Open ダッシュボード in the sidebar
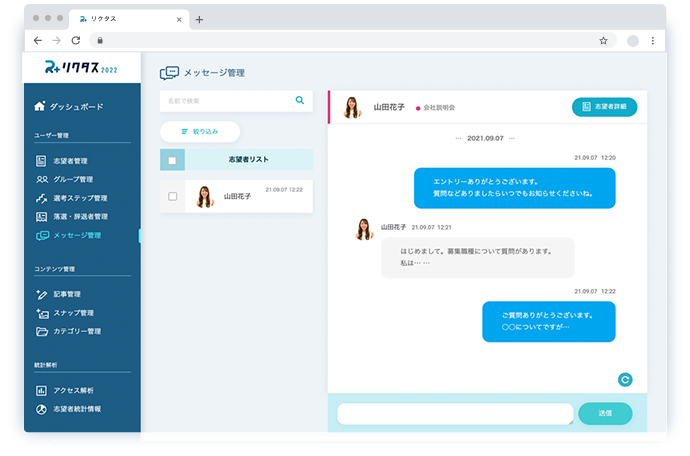The image size is (690, 456). [76, 106]
